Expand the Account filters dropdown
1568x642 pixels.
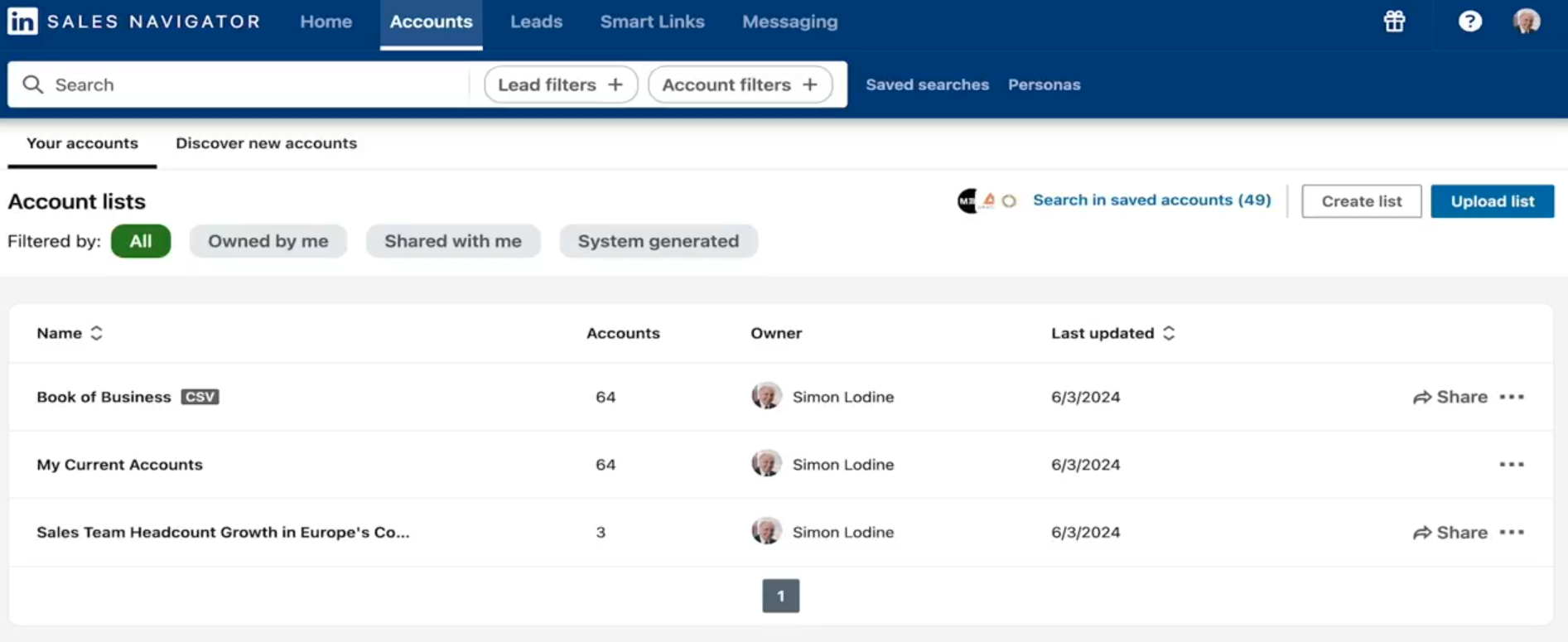(x=739, y=84)
